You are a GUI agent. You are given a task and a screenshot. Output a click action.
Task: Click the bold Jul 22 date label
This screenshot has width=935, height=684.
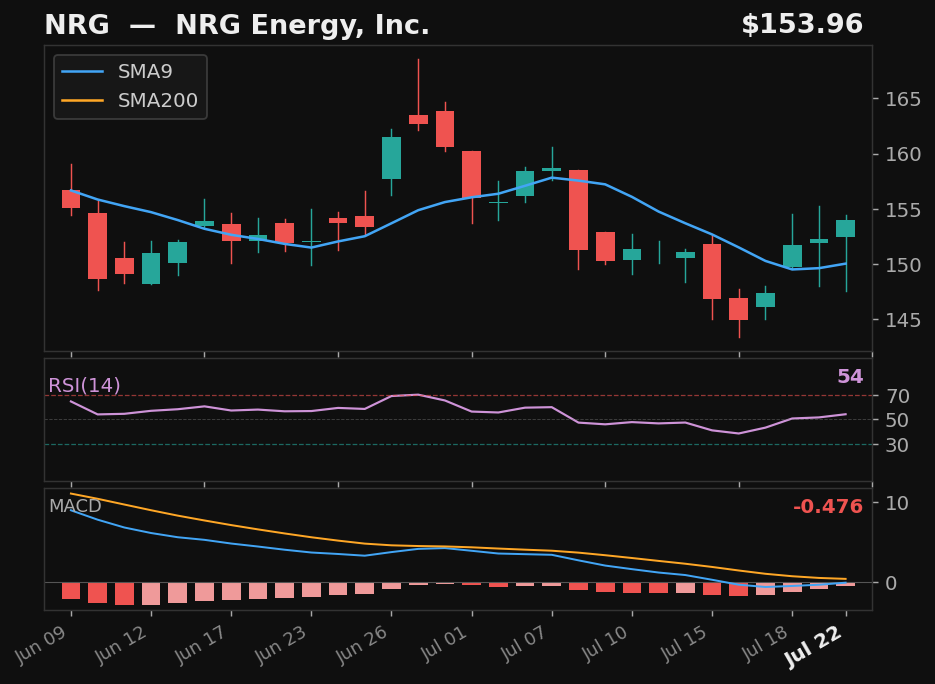pyautogui.click(x=814, y=646)
